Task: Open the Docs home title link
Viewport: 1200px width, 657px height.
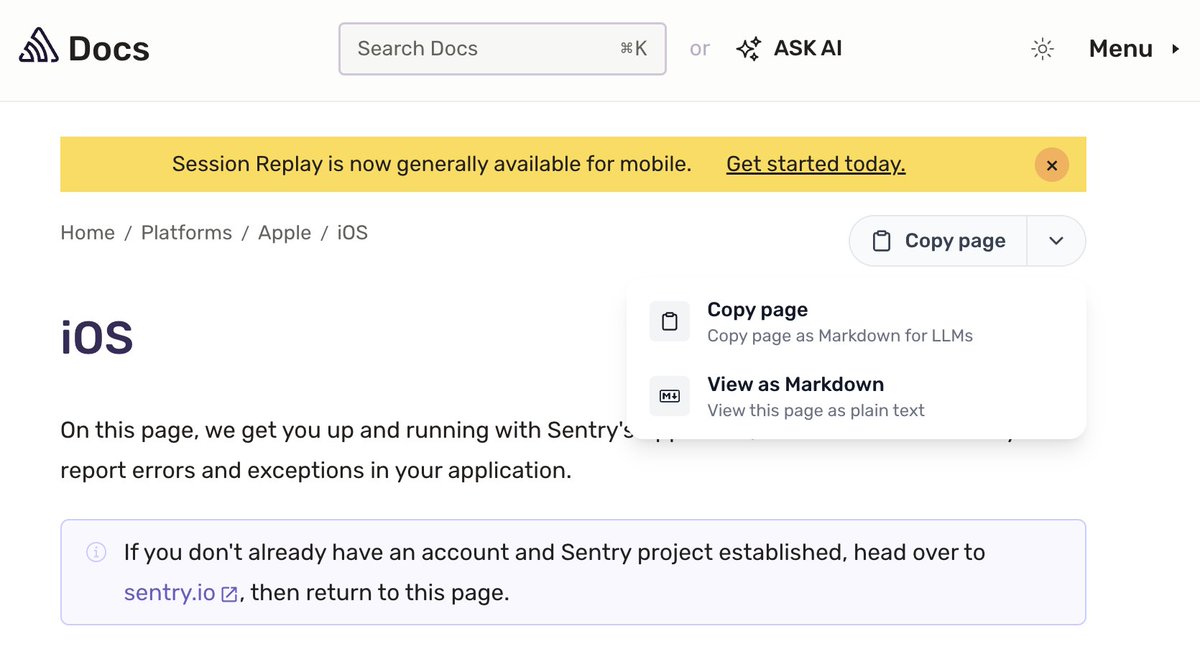Action: [109, 48]
